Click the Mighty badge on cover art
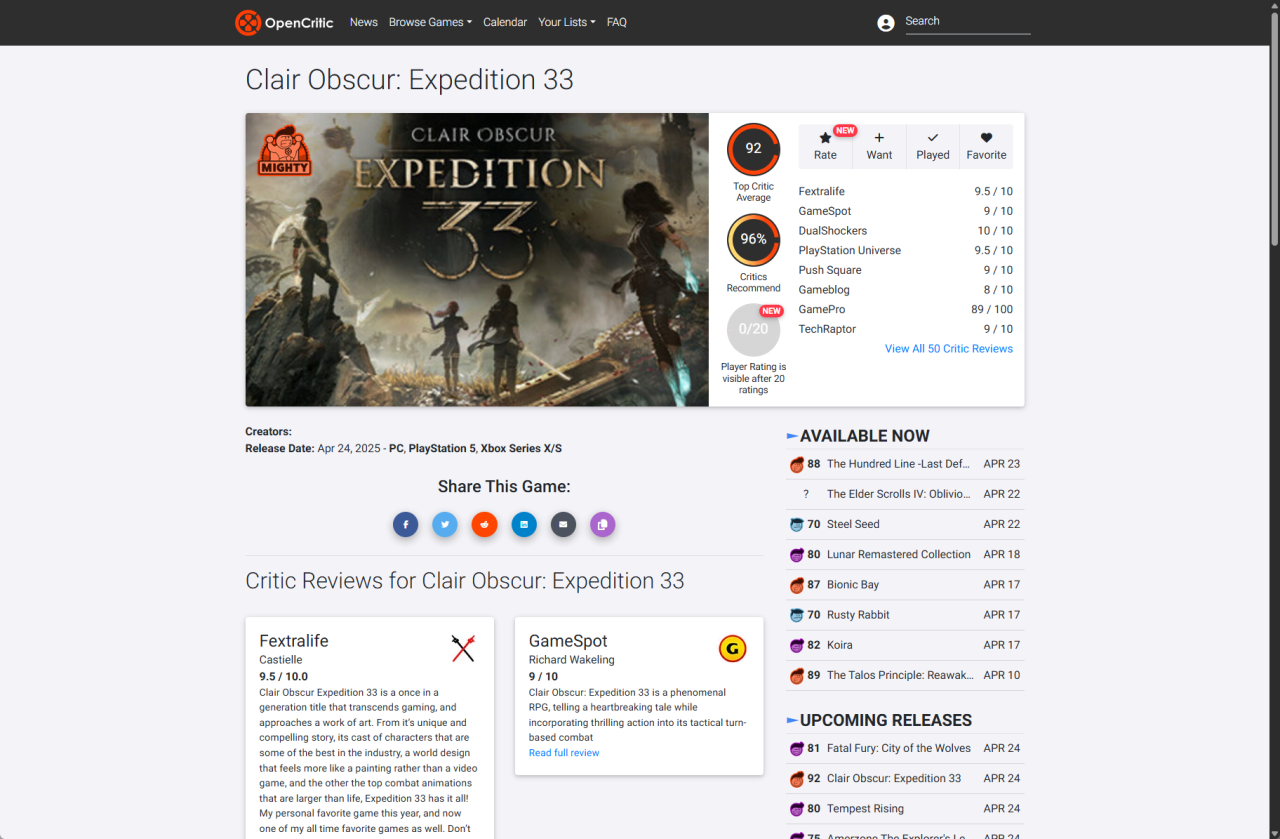Viewport: 1280px width, 839px height. [284, 150]
